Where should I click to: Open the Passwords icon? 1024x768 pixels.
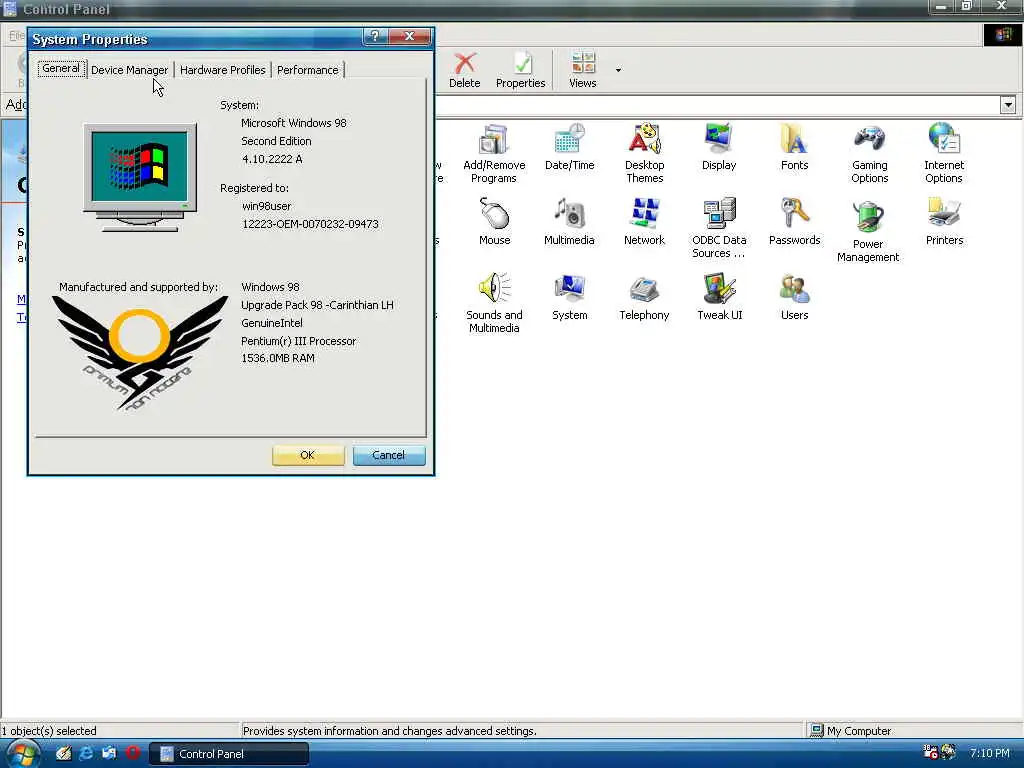click(794, 221)
